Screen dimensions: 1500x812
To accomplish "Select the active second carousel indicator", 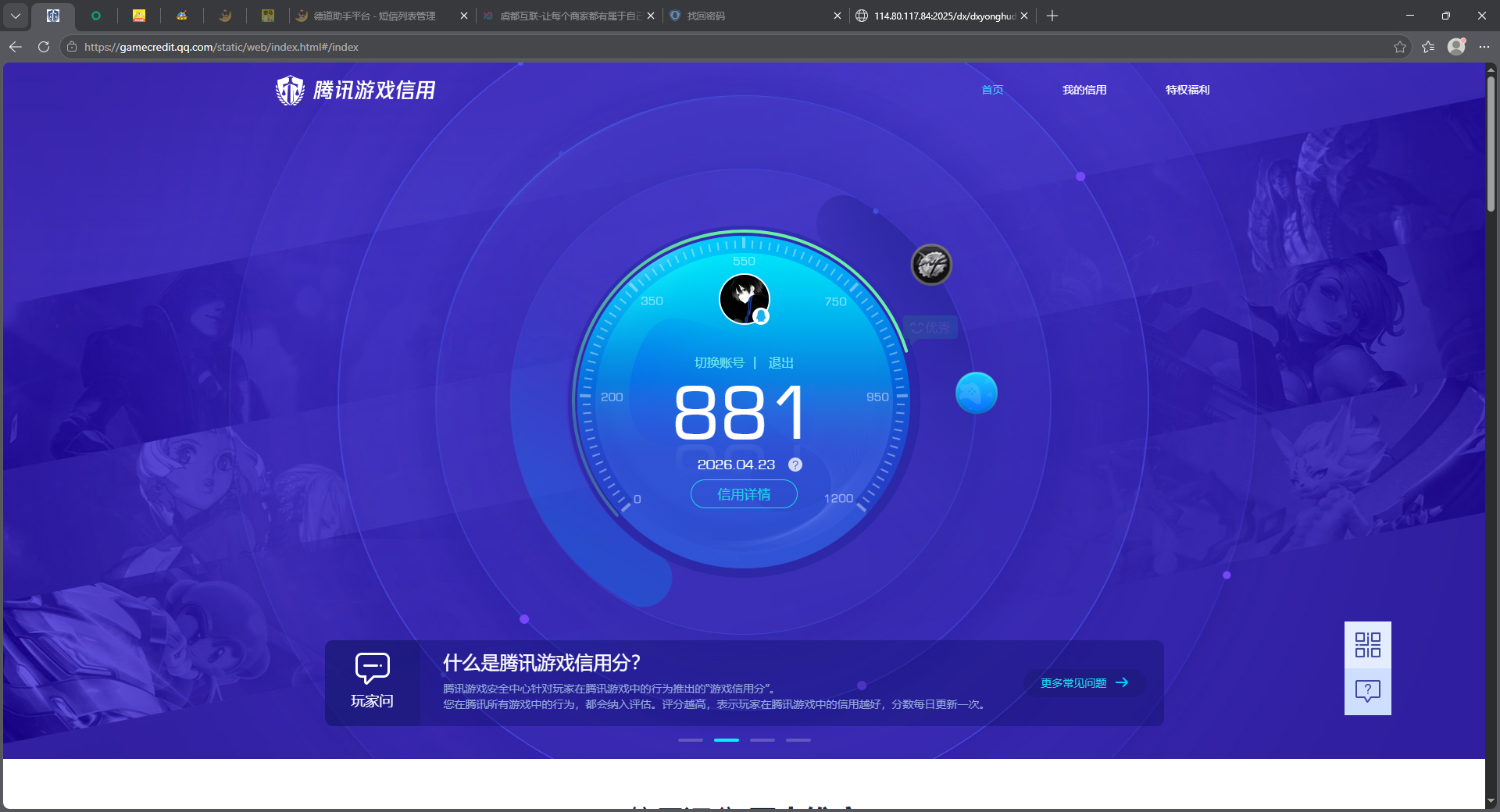I will 727,739.
